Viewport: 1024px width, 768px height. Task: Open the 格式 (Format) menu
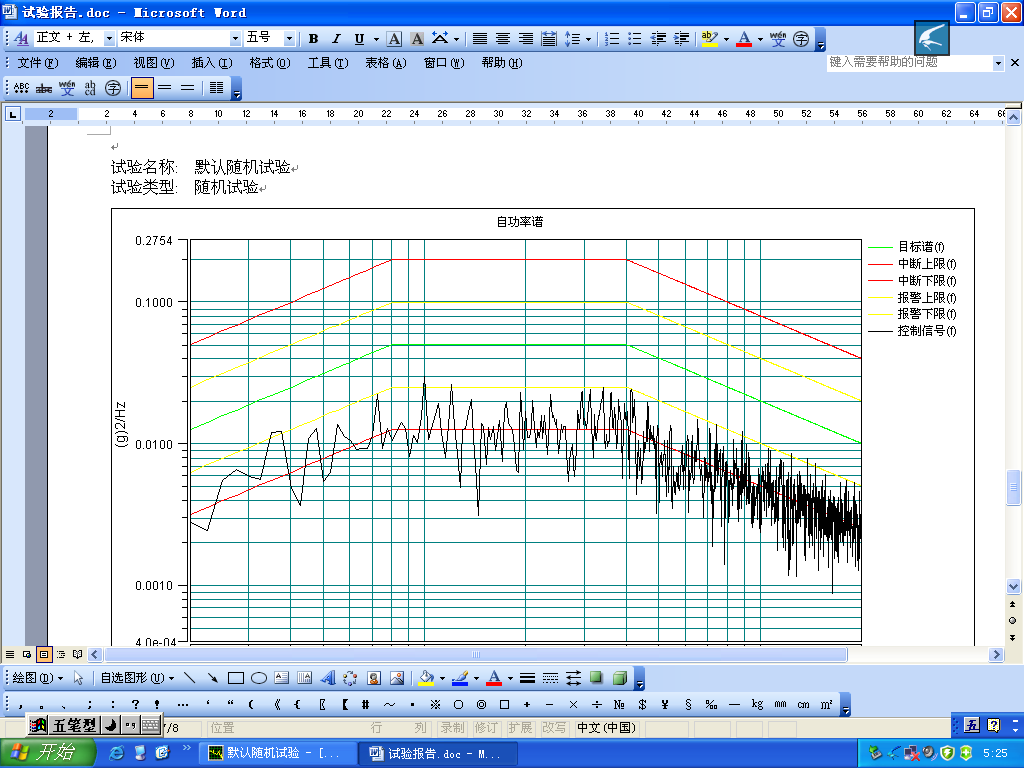tap(269, 63)
